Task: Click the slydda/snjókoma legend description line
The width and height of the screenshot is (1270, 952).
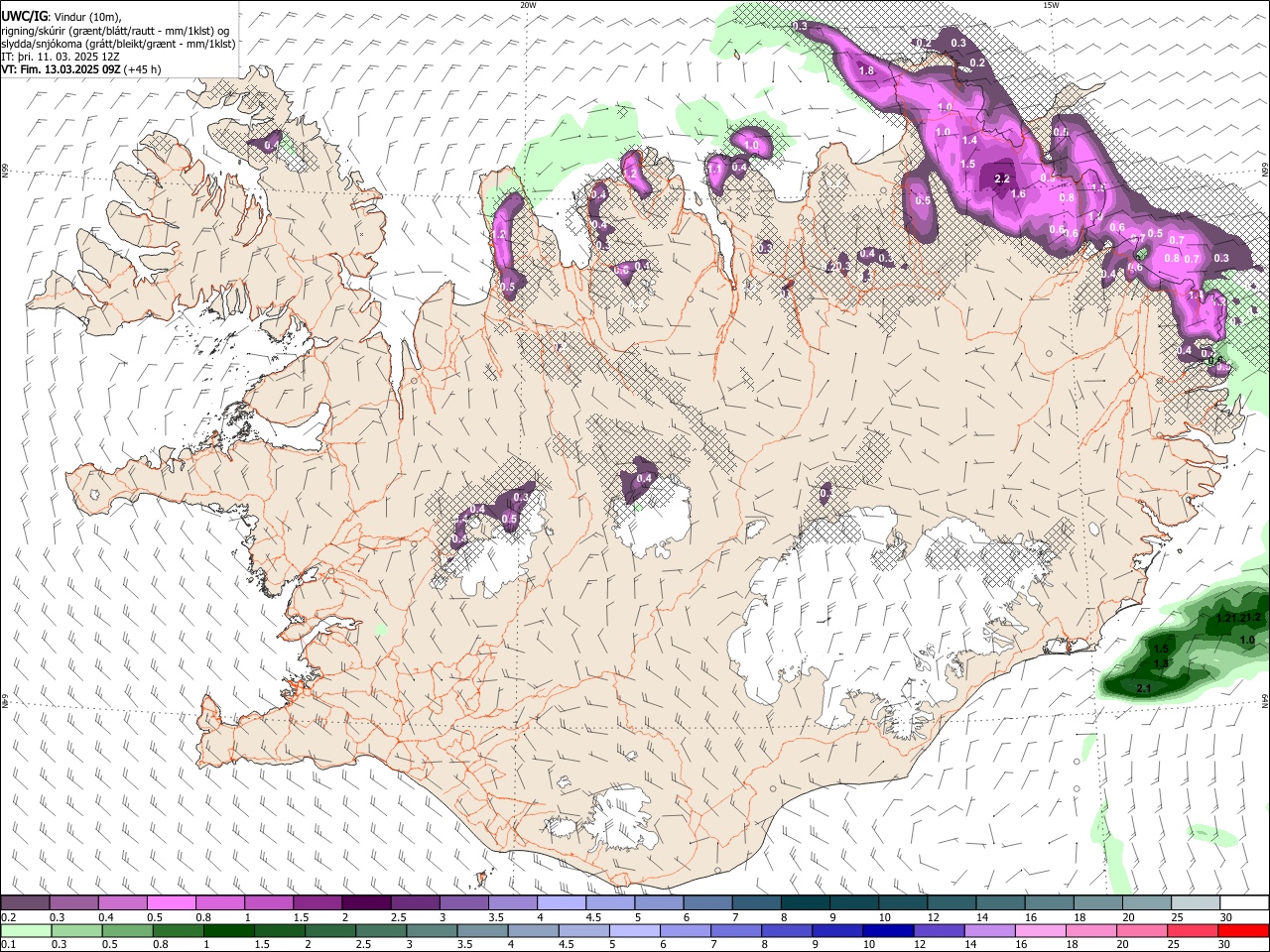Action: pos(118,44)
